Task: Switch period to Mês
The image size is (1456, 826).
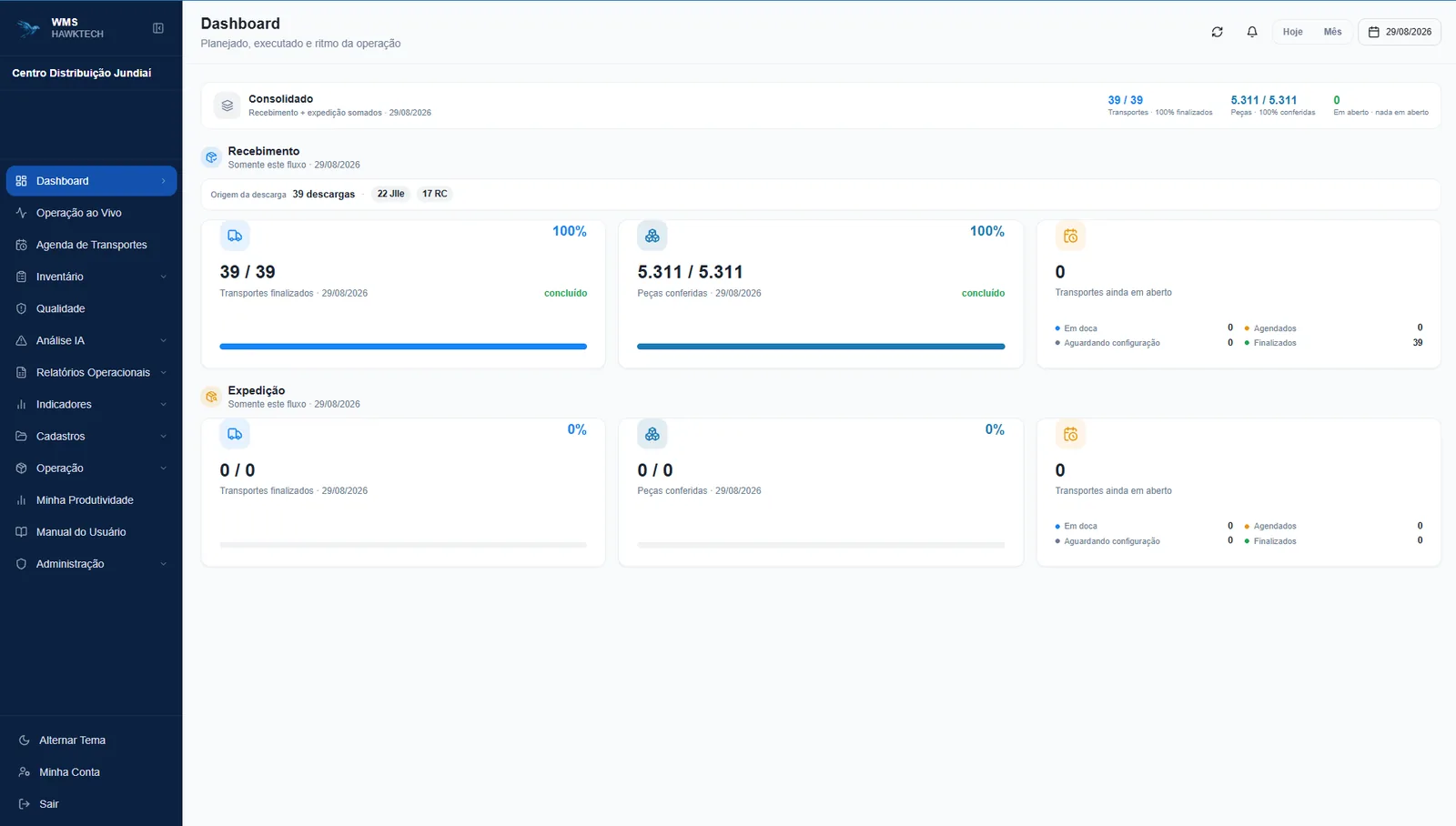Action: pos(1332,32)
